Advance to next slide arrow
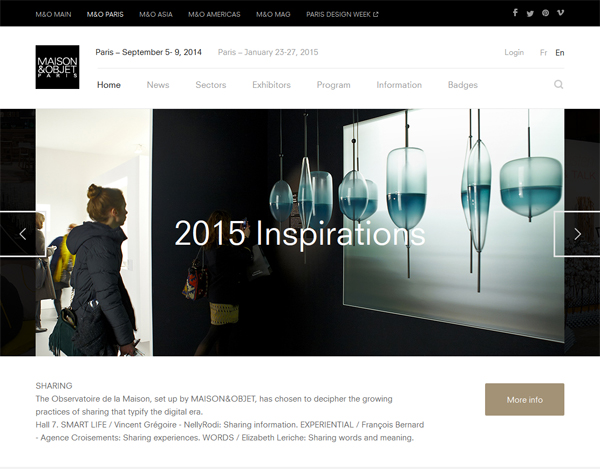 [x=577, y=234]
